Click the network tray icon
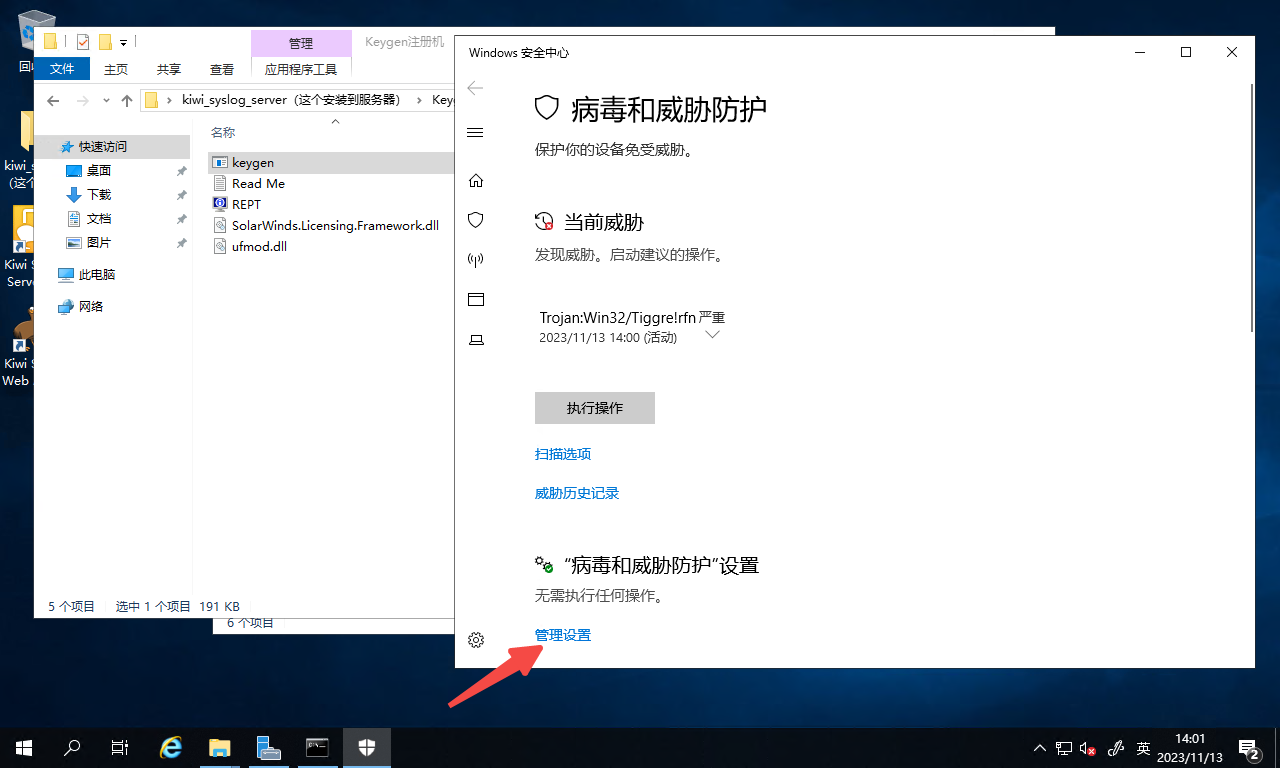Image resolution: width=1280 pixels, height=768 pixels. coord(1064,748)
